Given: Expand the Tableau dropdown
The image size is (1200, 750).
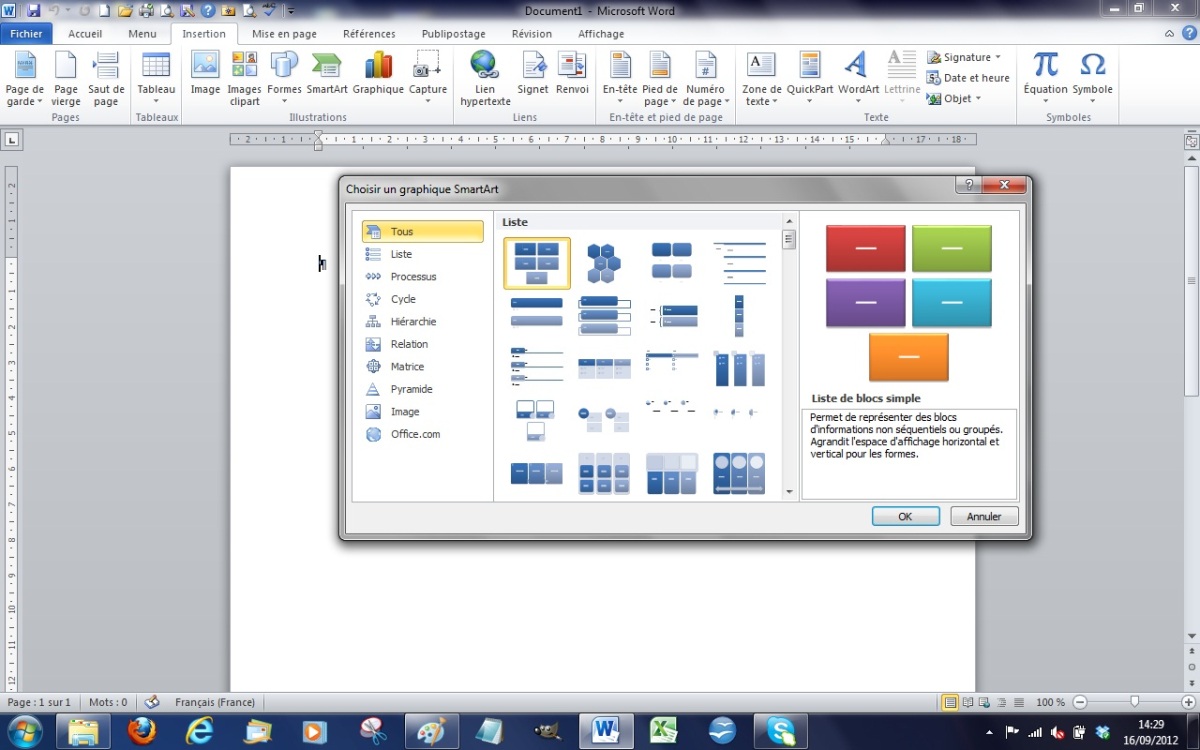Looking at the screenshot, I should click(156, 79).
